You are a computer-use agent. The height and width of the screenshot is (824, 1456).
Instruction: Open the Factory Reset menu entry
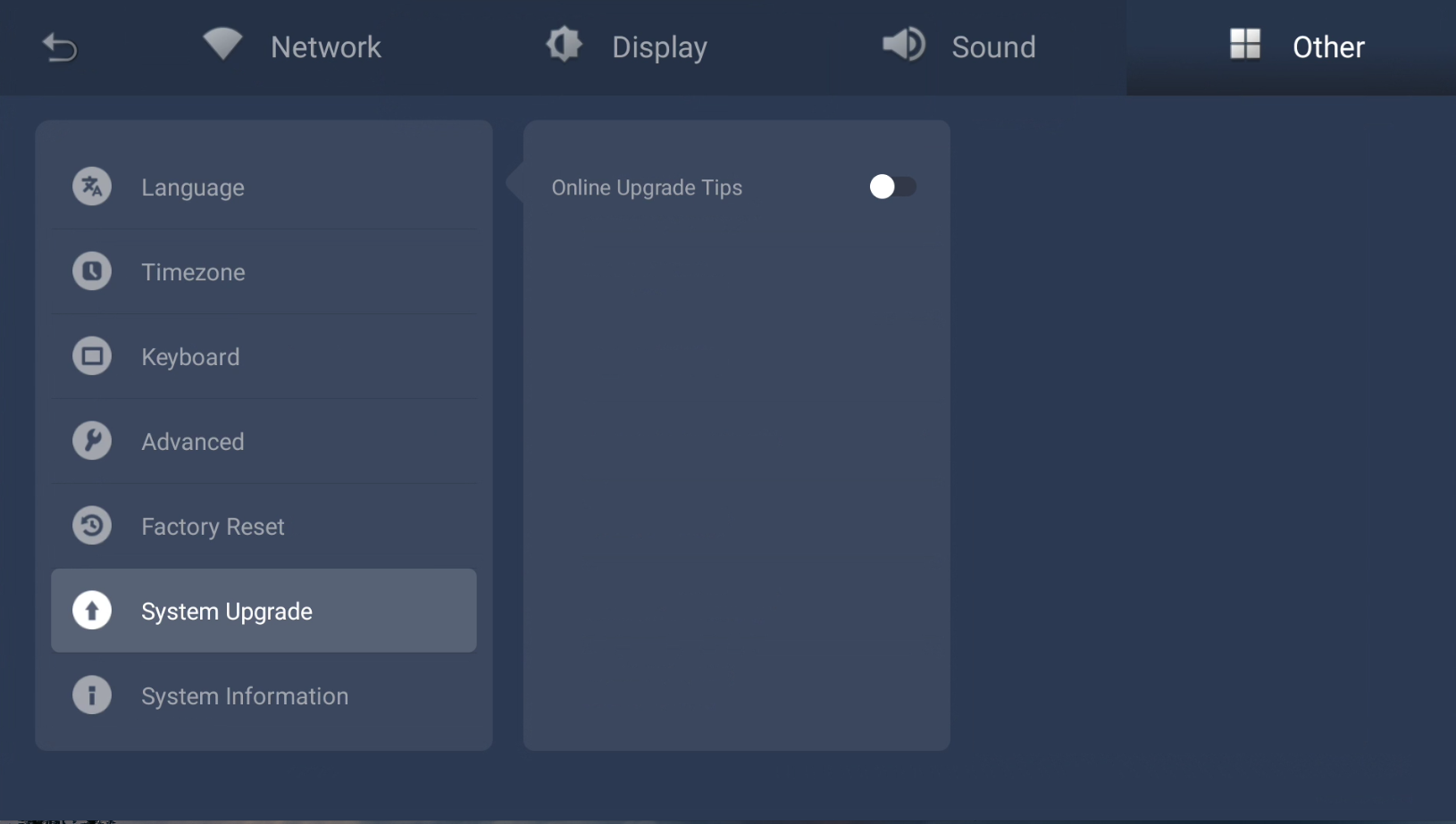(213, 527)
